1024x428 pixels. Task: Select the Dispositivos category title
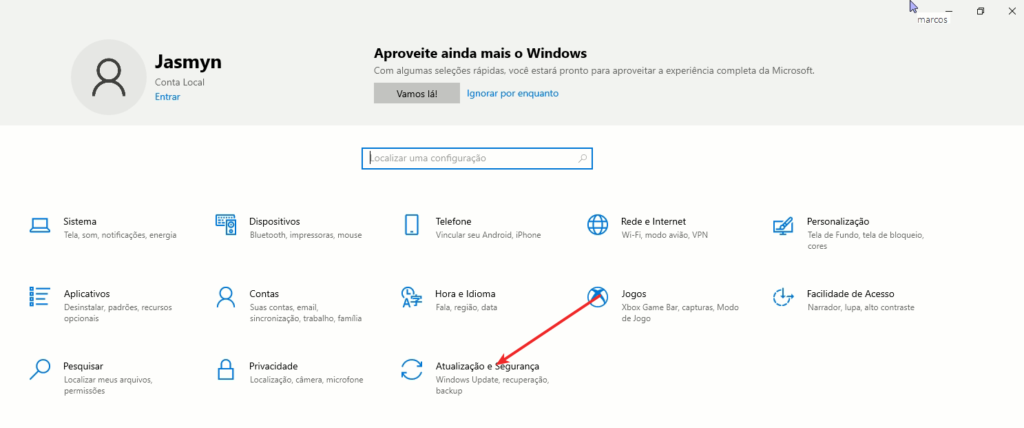[x=274, y=222]
